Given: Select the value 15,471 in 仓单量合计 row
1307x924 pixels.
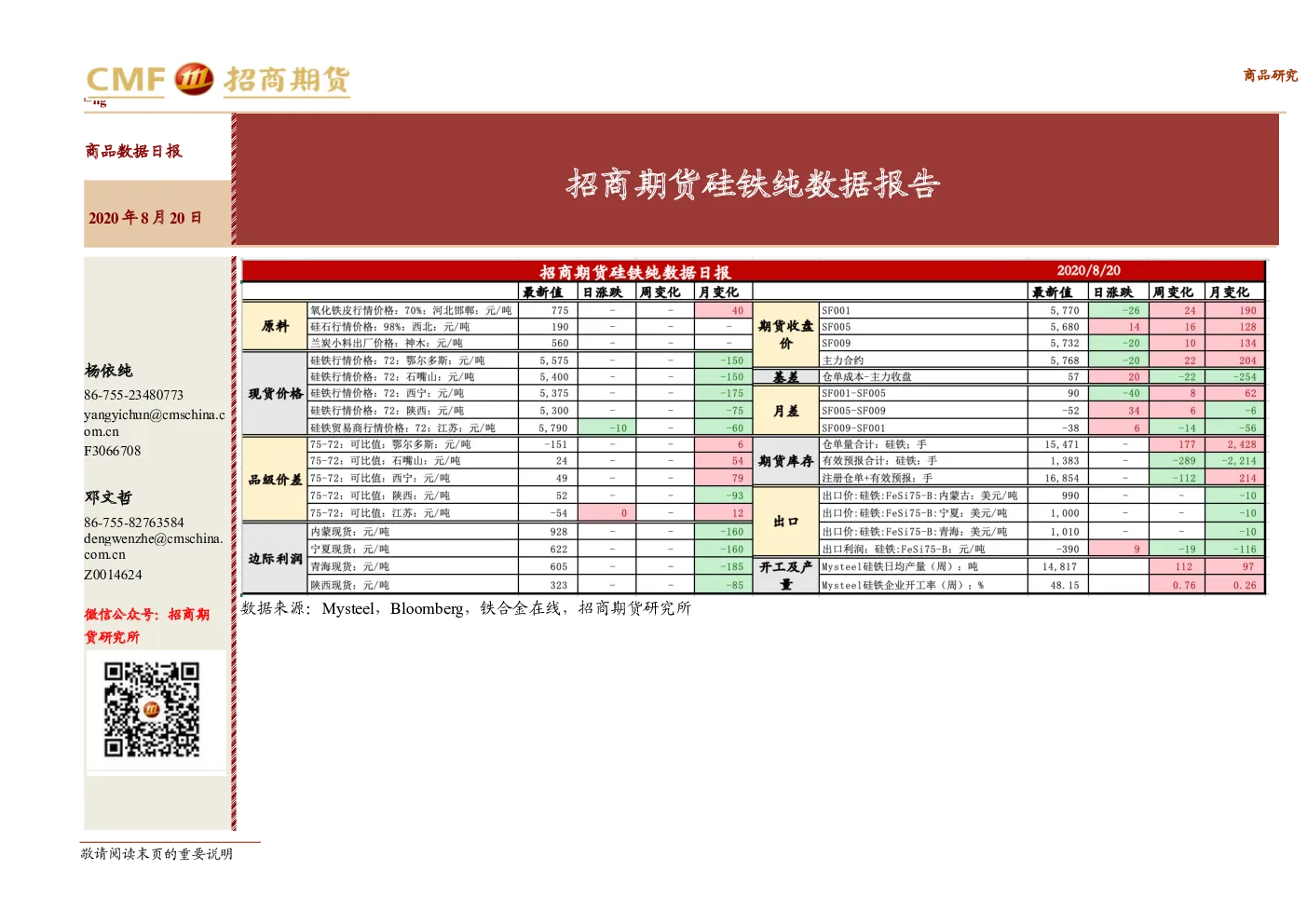Looking at the screenshot, I should click(1062, 445).
